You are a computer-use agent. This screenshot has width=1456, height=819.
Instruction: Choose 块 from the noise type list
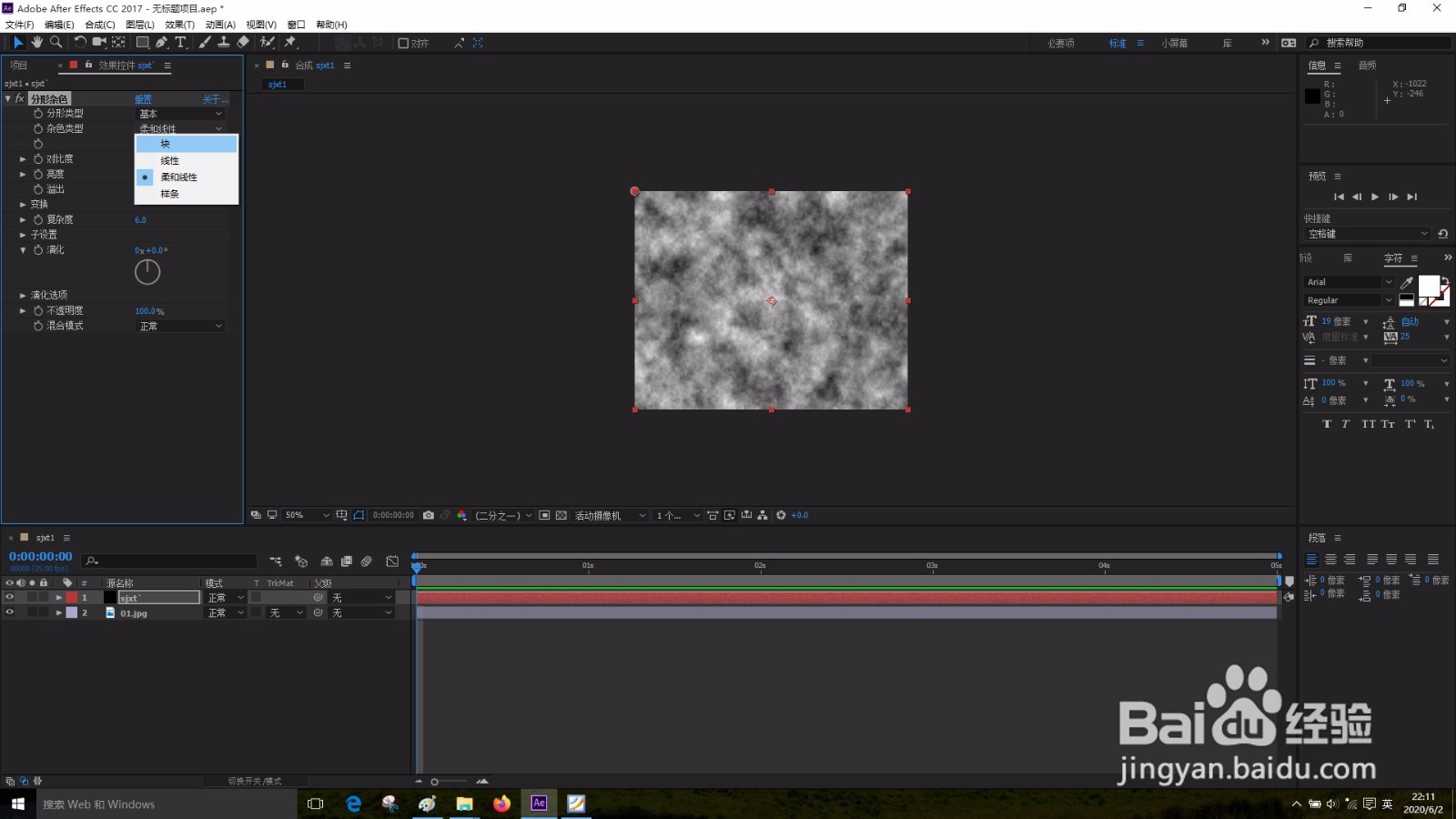(x=187, y=144)
